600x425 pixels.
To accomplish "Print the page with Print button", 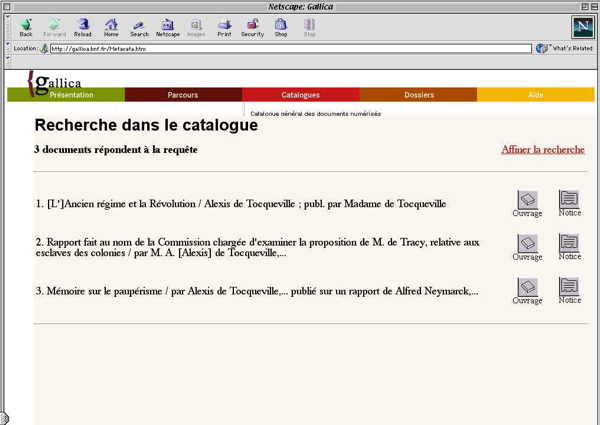I will point(224,28).
